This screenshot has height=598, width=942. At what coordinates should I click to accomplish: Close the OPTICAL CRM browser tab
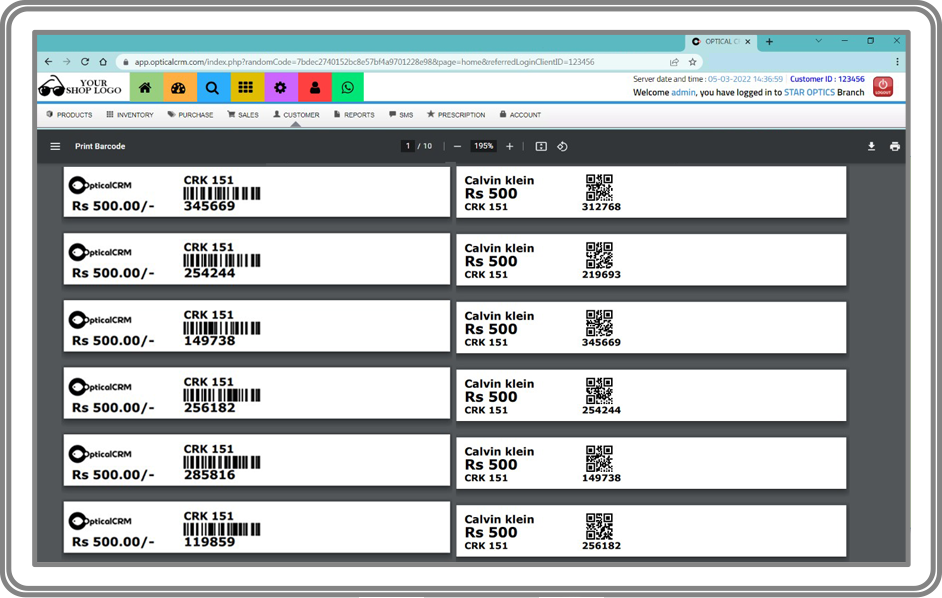pos(747,41)
